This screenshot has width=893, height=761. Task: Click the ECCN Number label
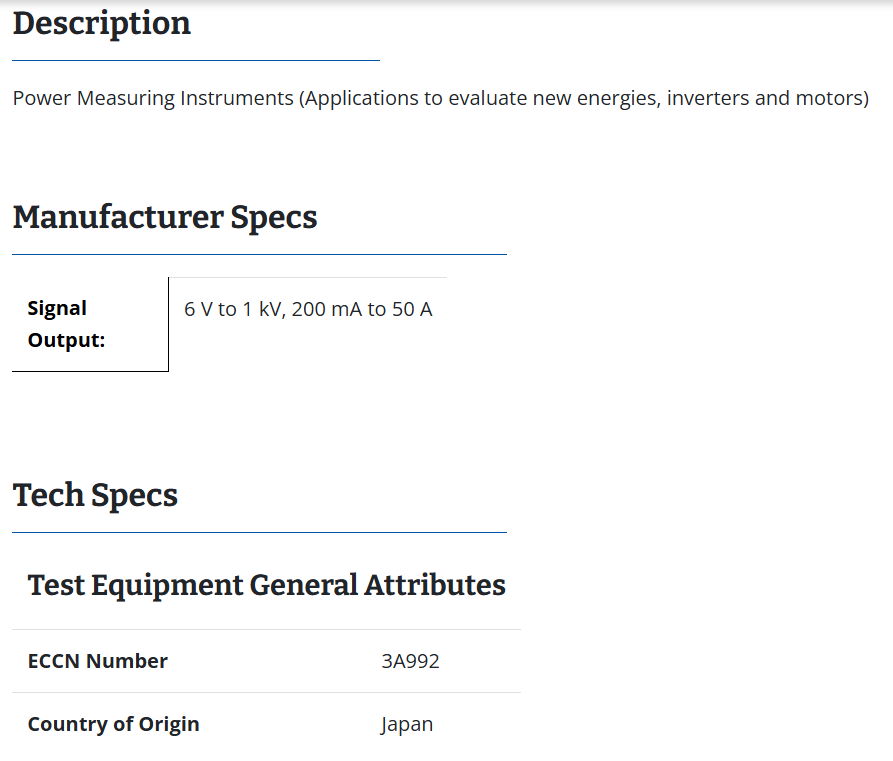[97, 661]
